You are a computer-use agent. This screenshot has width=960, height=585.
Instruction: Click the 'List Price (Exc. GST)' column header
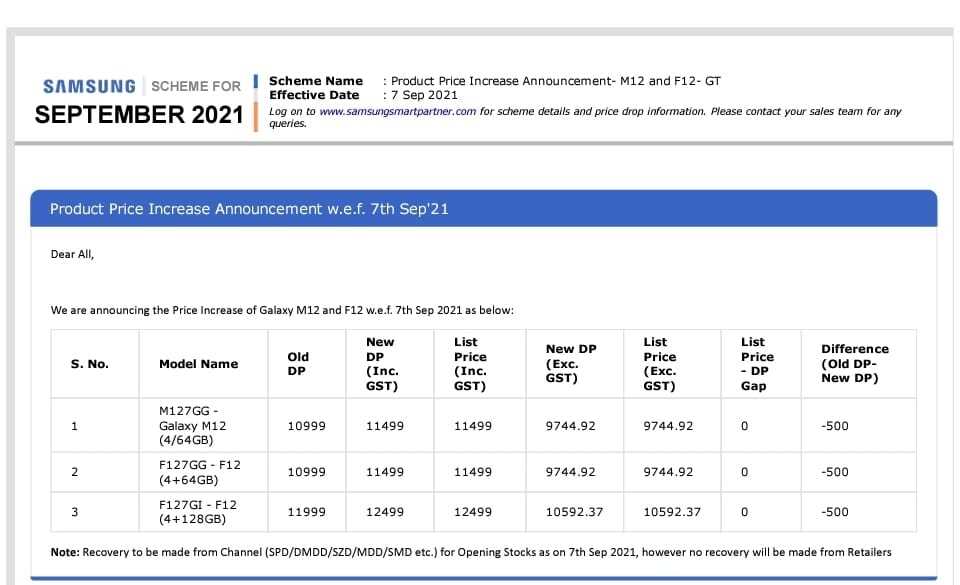coord(660,364)
